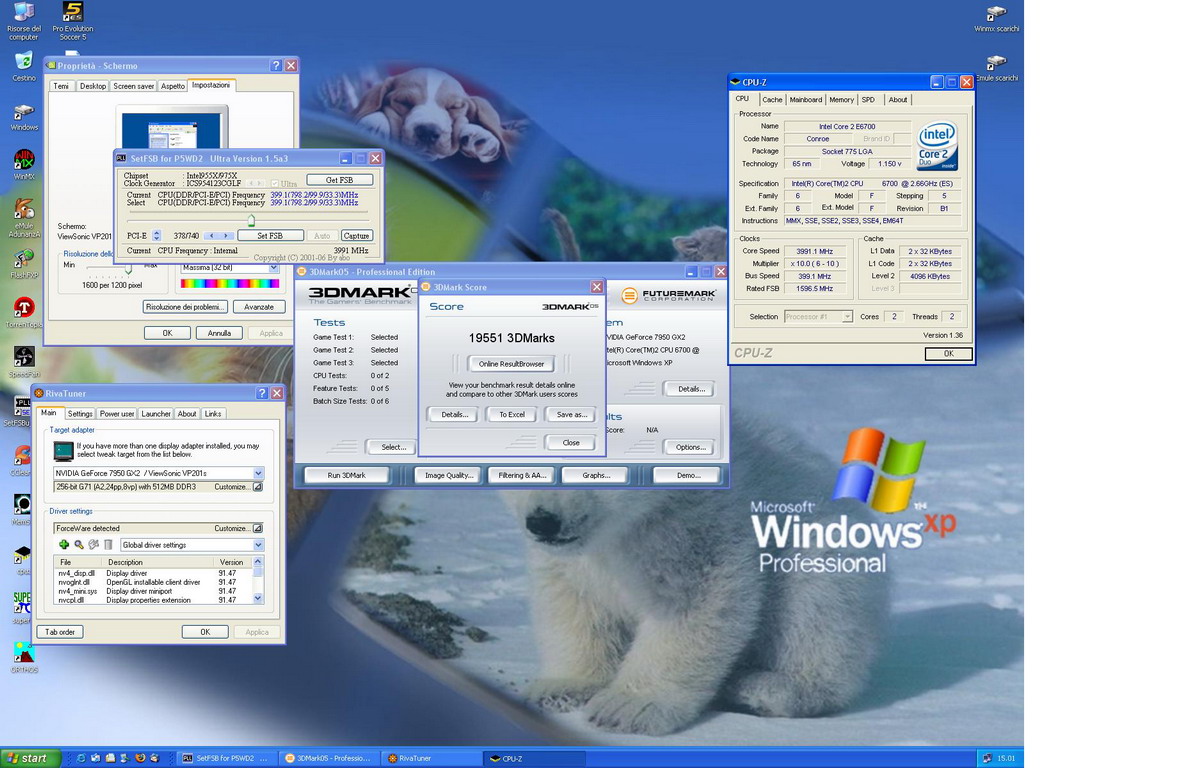Click the screen resolution slider thumb
This screenshot has height=768, width=1189.
point(128,269)
